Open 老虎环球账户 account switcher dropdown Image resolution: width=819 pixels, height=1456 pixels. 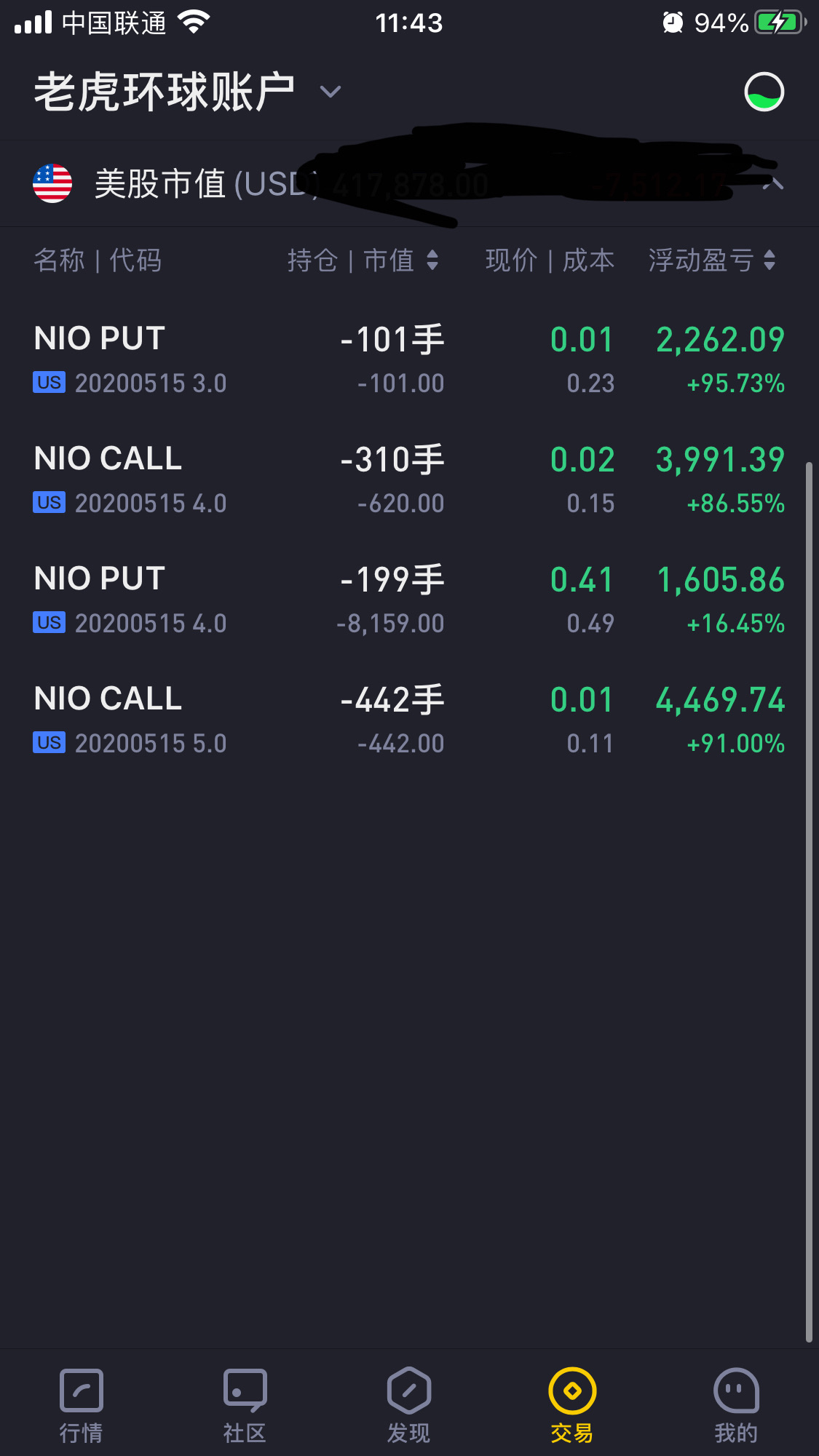coord(331,92)
